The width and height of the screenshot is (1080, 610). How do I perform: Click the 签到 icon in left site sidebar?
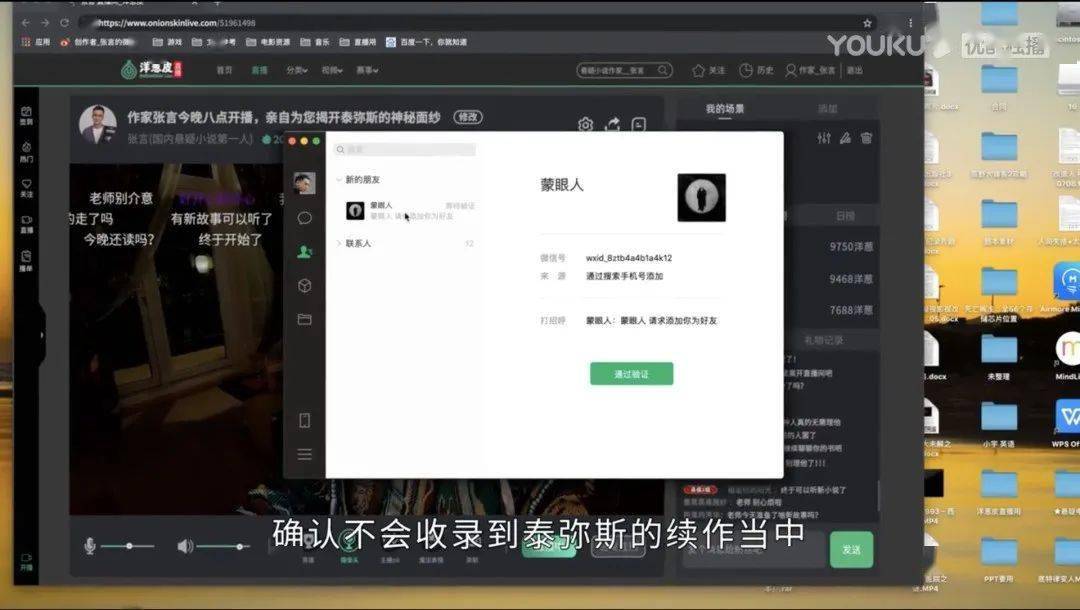click(x=26, y=115)
